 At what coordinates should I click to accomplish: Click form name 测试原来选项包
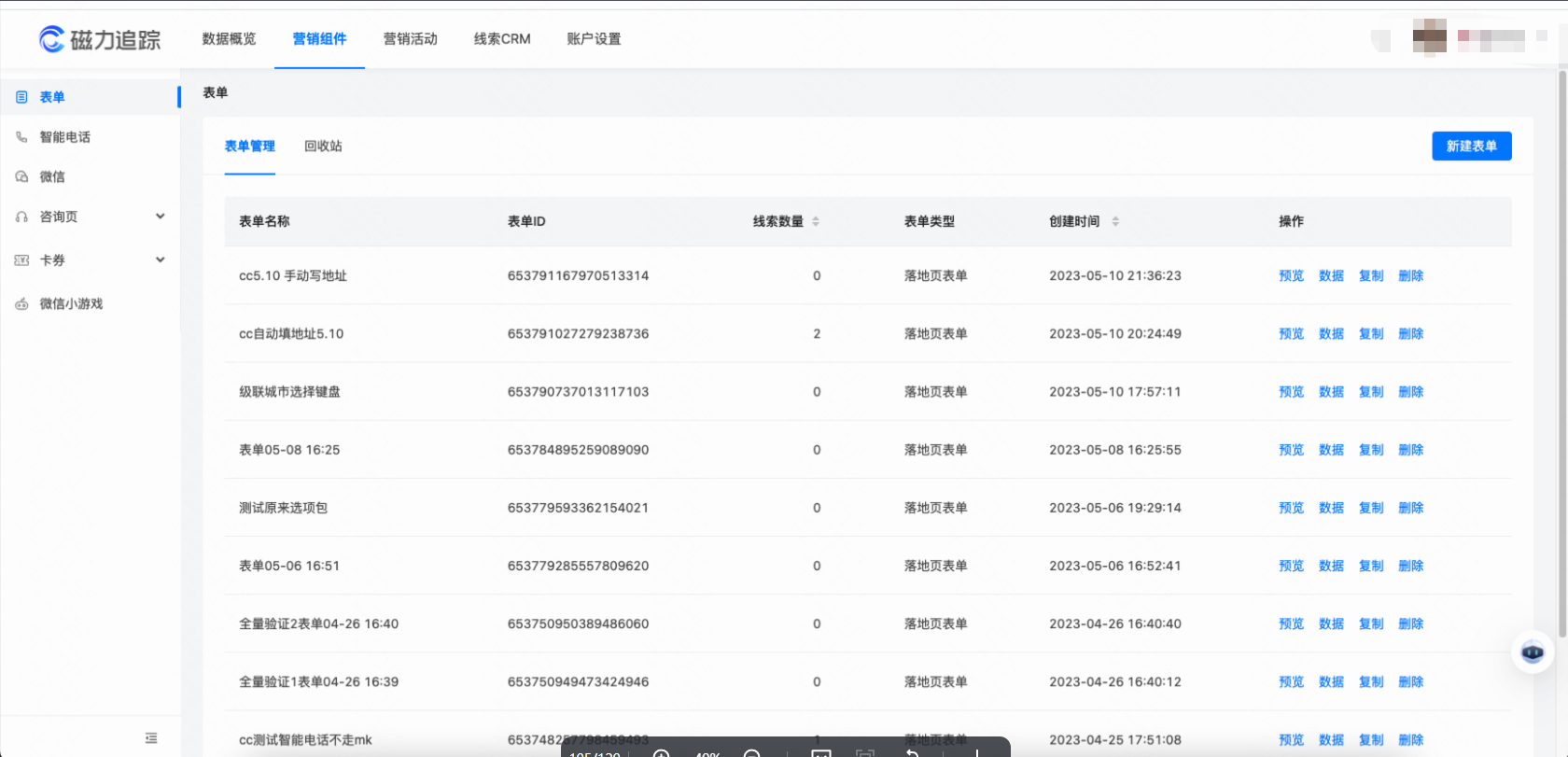click(x=283, y=508)
